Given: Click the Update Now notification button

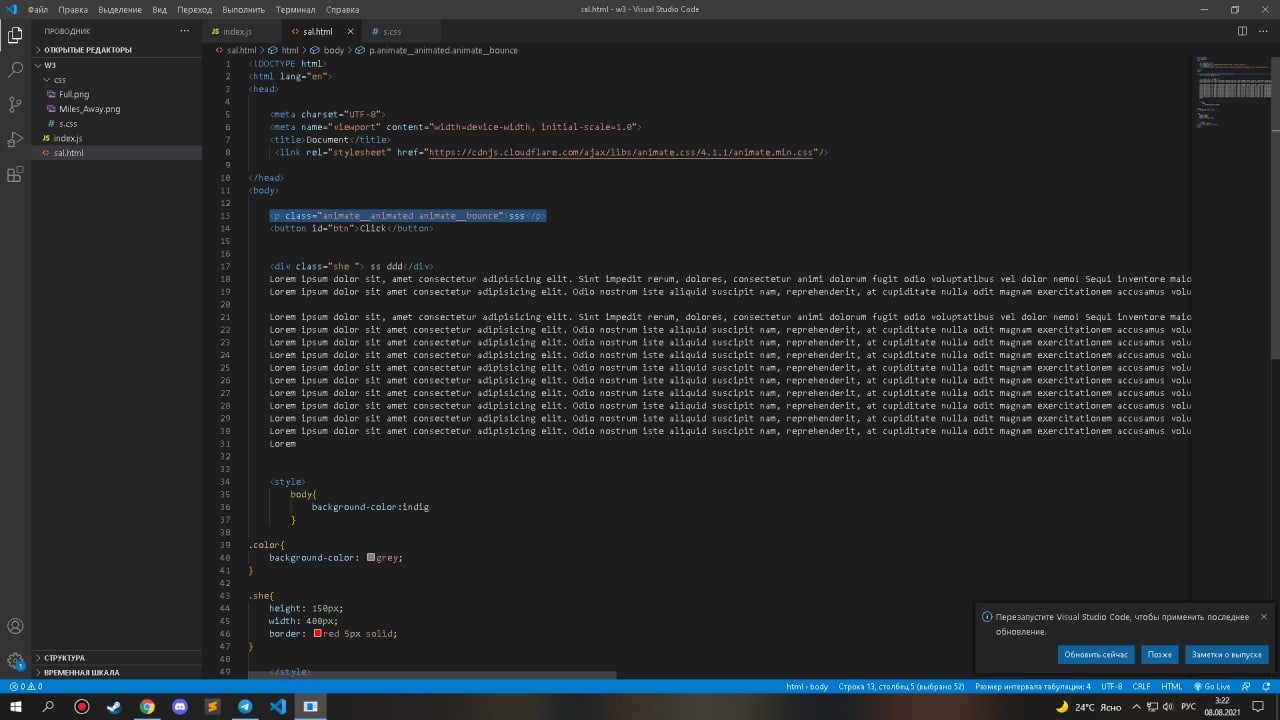Looking at the screenshot, I should pos(1096,655).
